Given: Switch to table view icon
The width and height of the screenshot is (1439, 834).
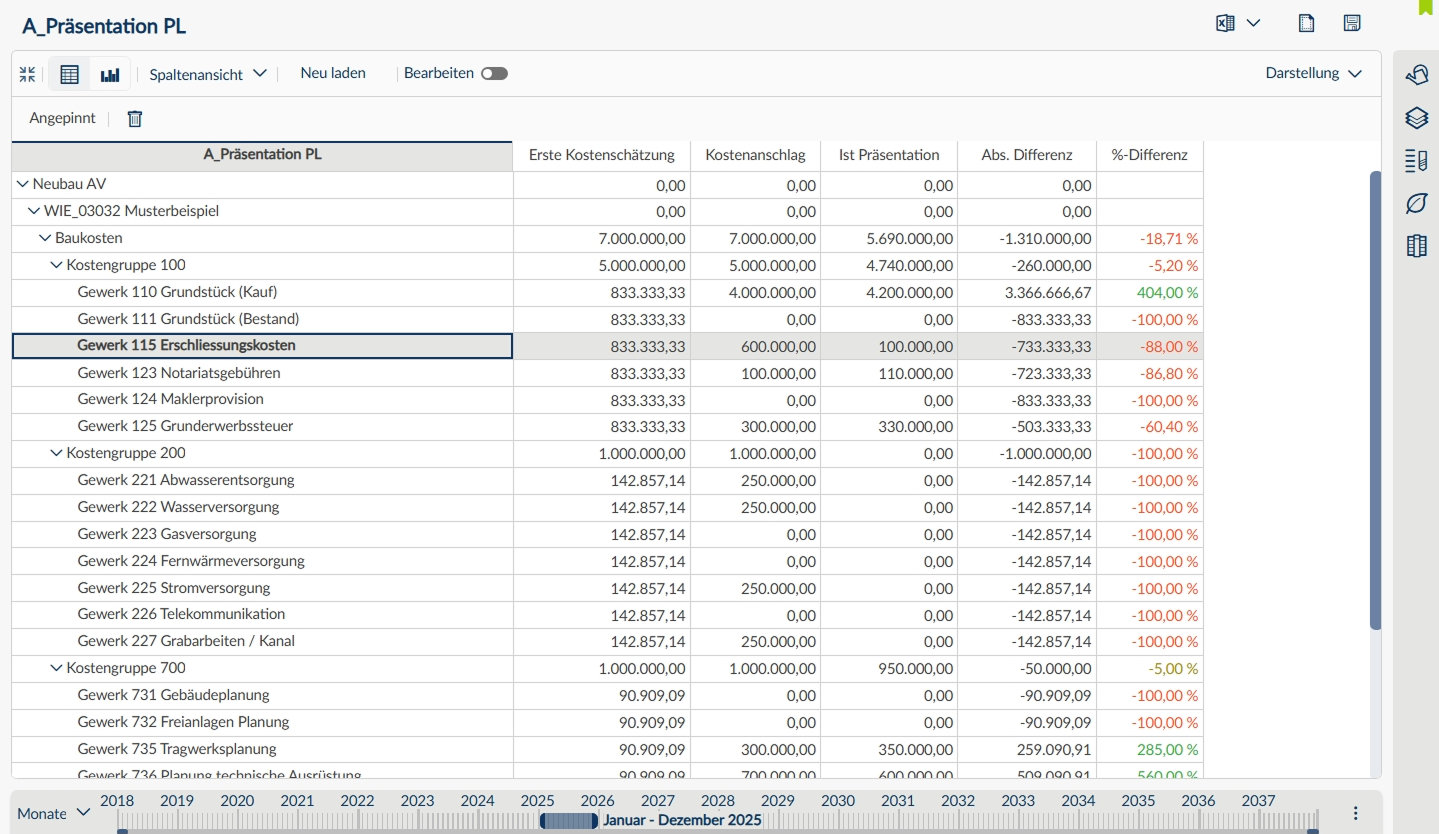Looking at the screenshot, I should (69, 74).
